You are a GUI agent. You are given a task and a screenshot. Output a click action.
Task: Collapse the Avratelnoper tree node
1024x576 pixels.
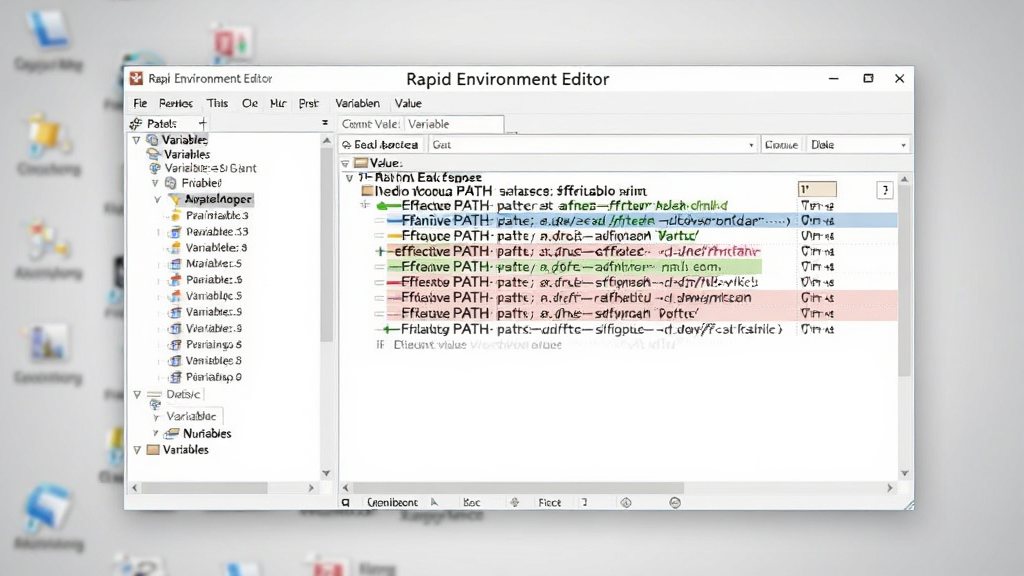(x=157, y=199)
